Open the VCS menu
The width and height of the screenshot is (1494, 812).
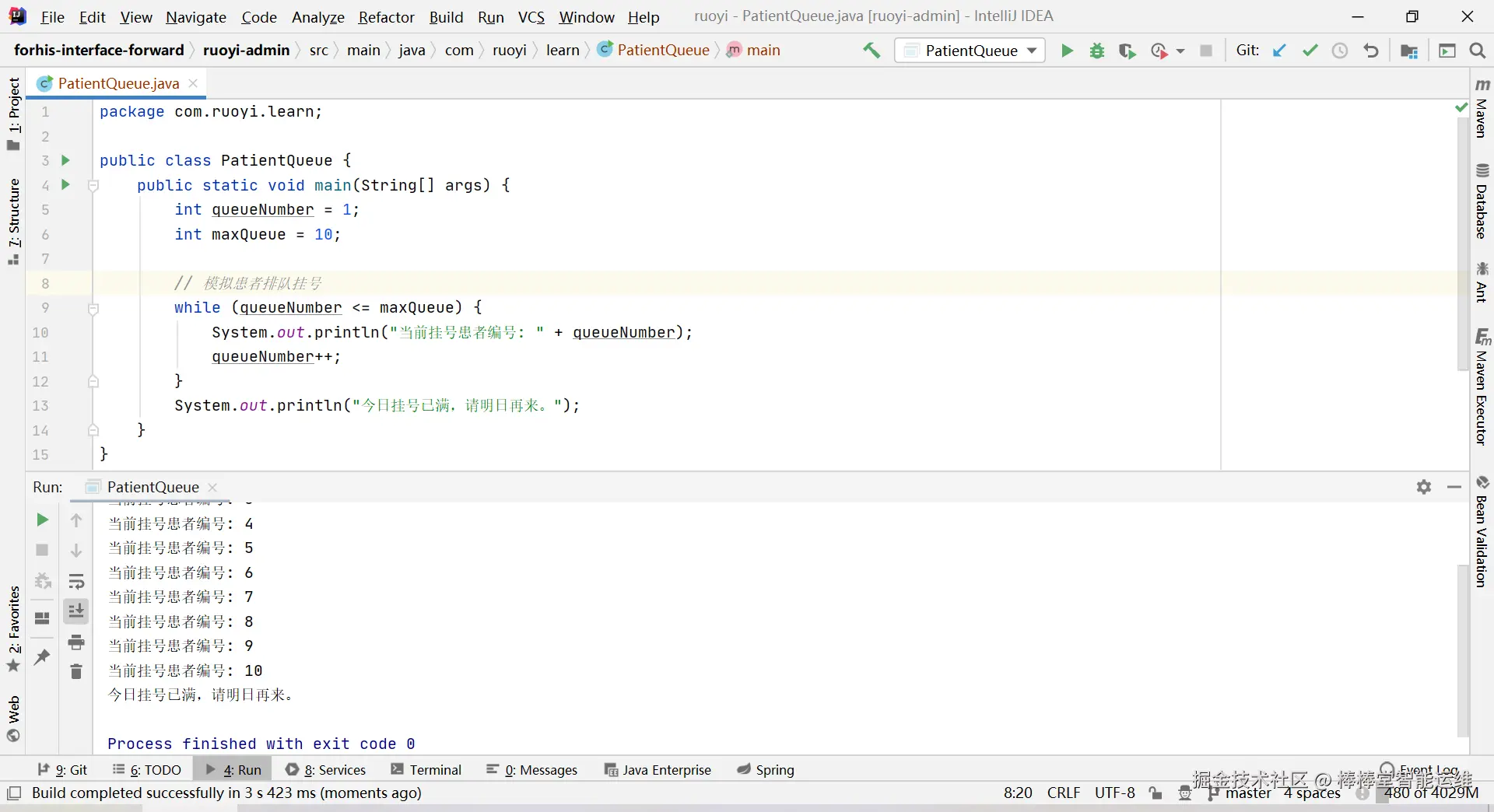pyautogui.click(x=531, y=17)
